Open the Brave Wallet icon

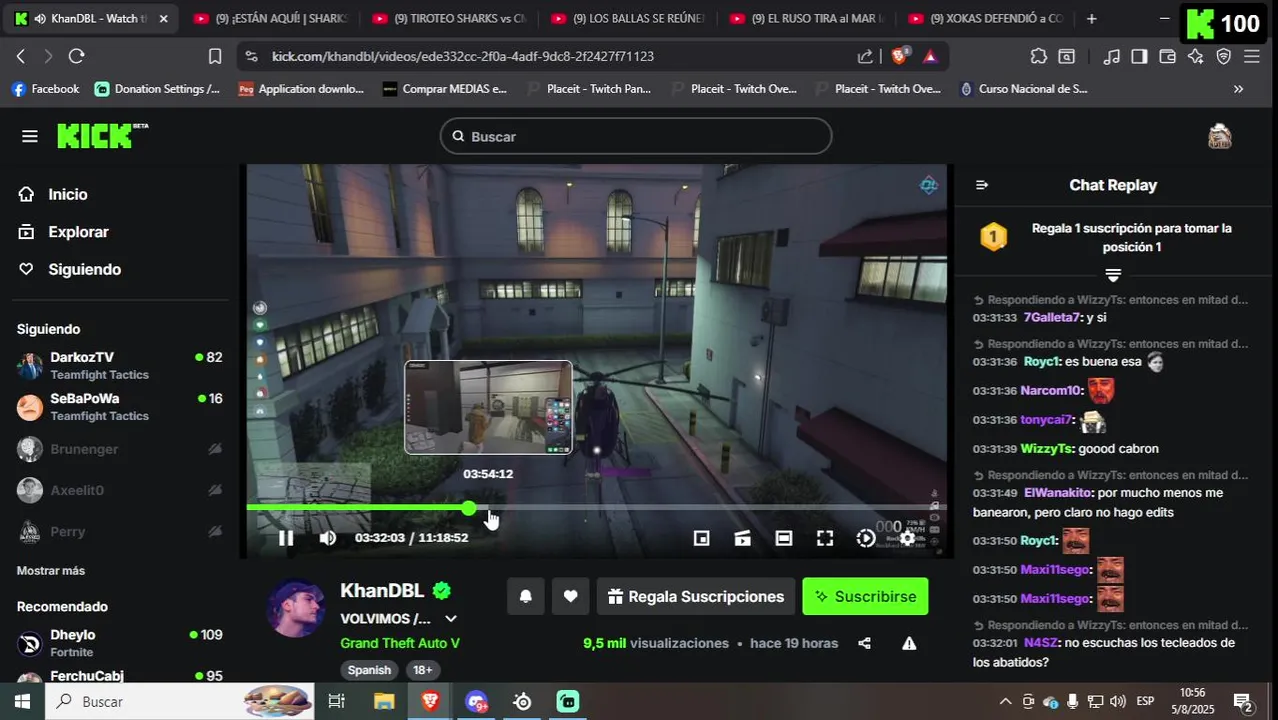(x=1167, y=57)
